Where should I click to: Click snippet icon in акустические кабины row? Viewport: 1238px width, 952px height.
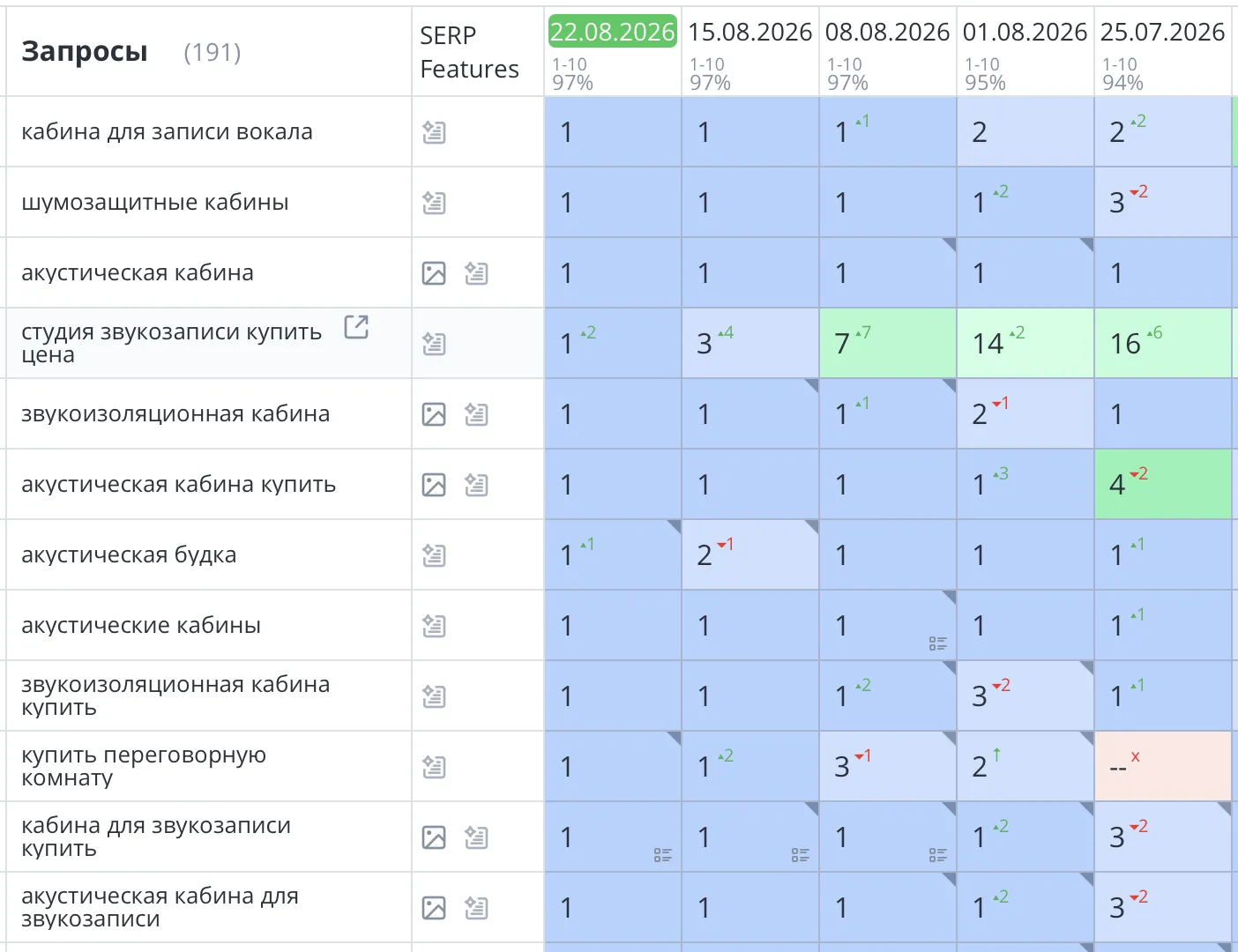[434, 626]
